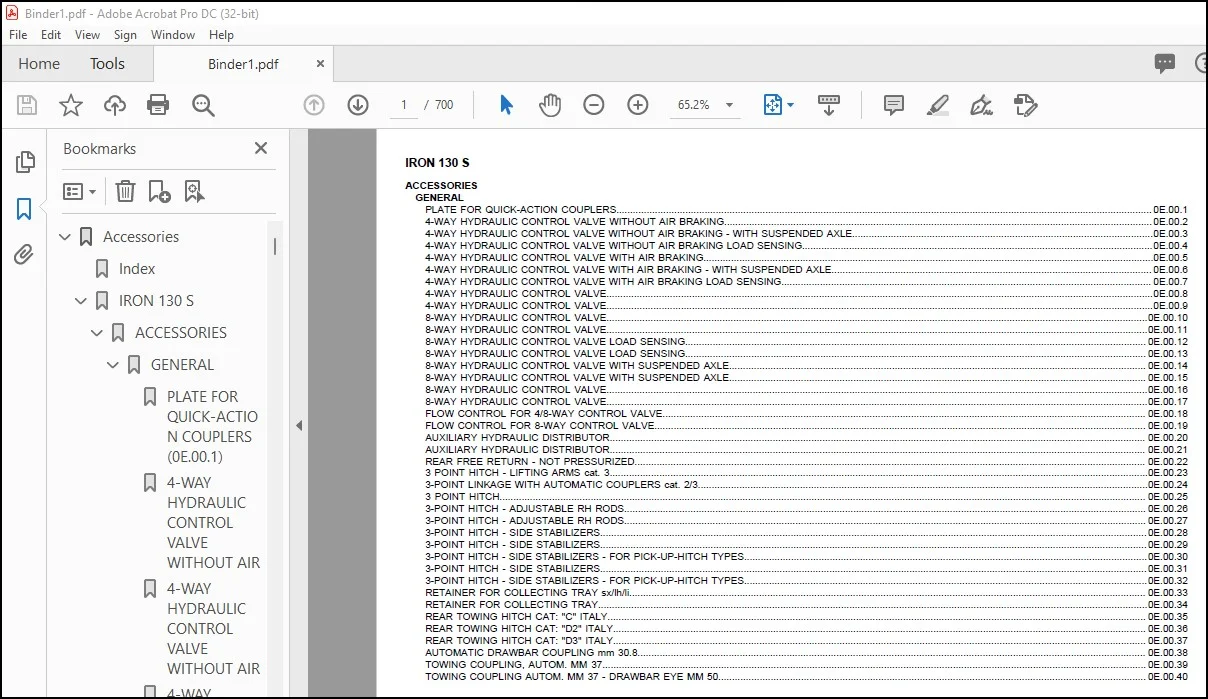Click the Save file icon

27,105
